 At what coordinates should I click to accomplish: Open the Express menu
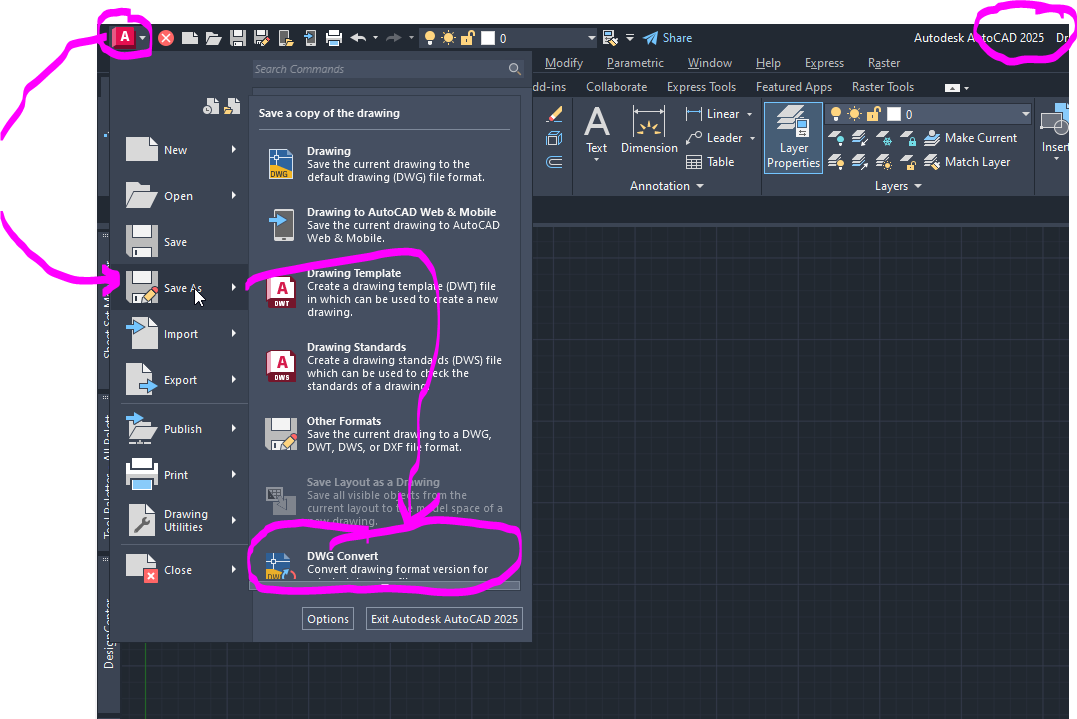(x=824, y=62)
